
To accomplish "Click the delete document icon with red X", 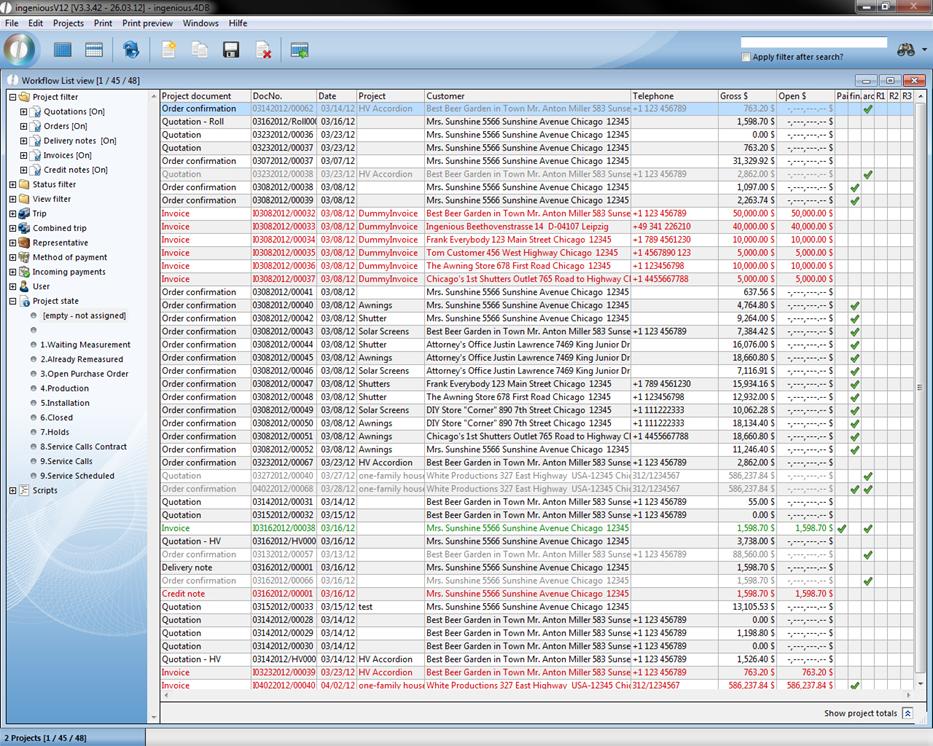I will 263,49.
